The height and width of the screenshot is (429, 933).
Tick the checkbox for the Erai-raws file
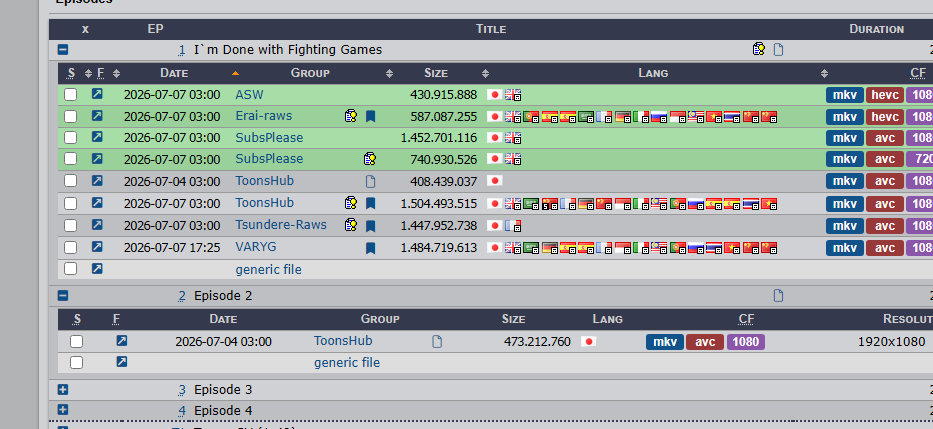pyautogui.click(x=70, y=117)
